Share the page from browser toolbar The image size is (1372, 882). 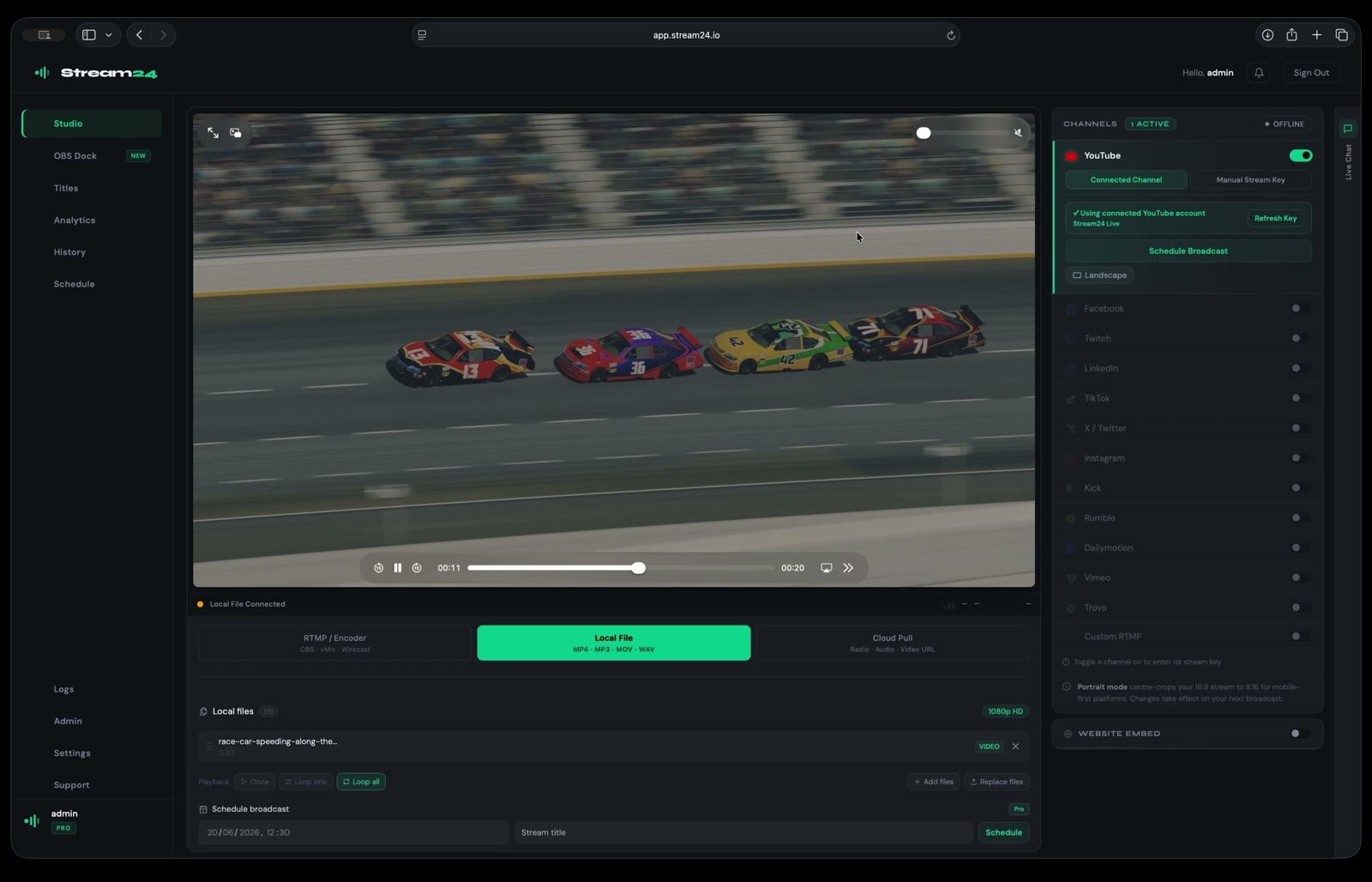point(1292,35)
